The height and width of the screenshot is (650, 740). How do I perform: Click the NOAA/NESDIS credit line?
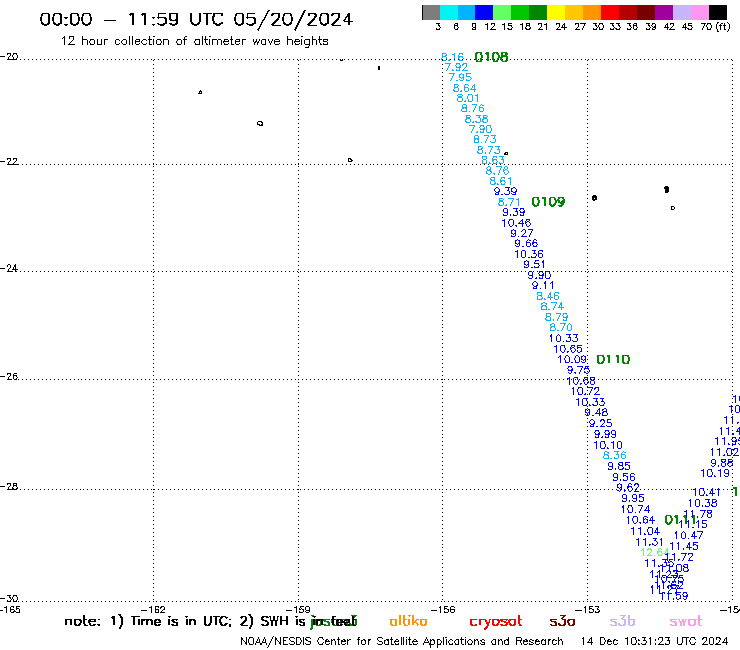[402, 642]
